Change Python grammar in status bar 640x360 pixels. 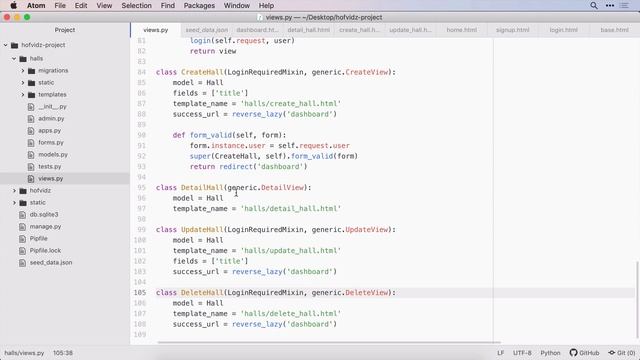(550, 353)
